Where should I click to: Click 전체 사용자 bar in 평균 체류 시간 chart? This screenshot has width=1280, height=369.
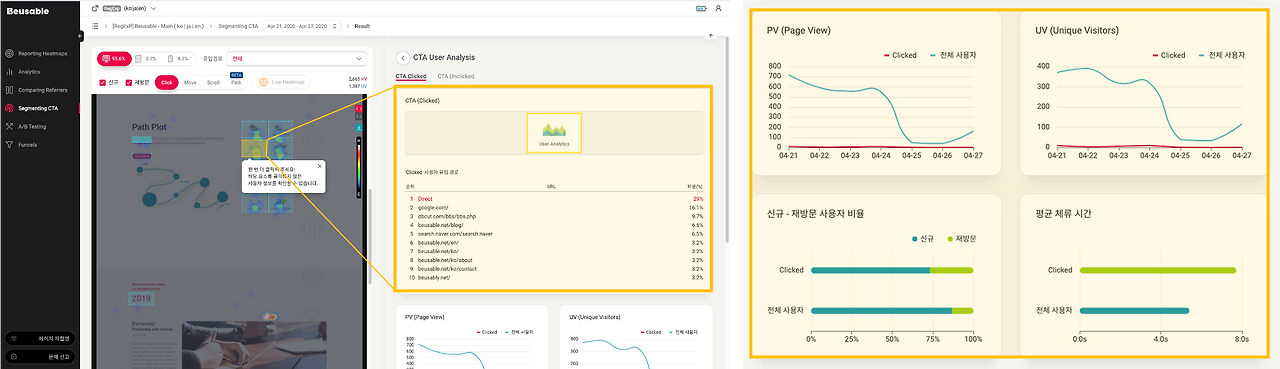pos(1134,311)
